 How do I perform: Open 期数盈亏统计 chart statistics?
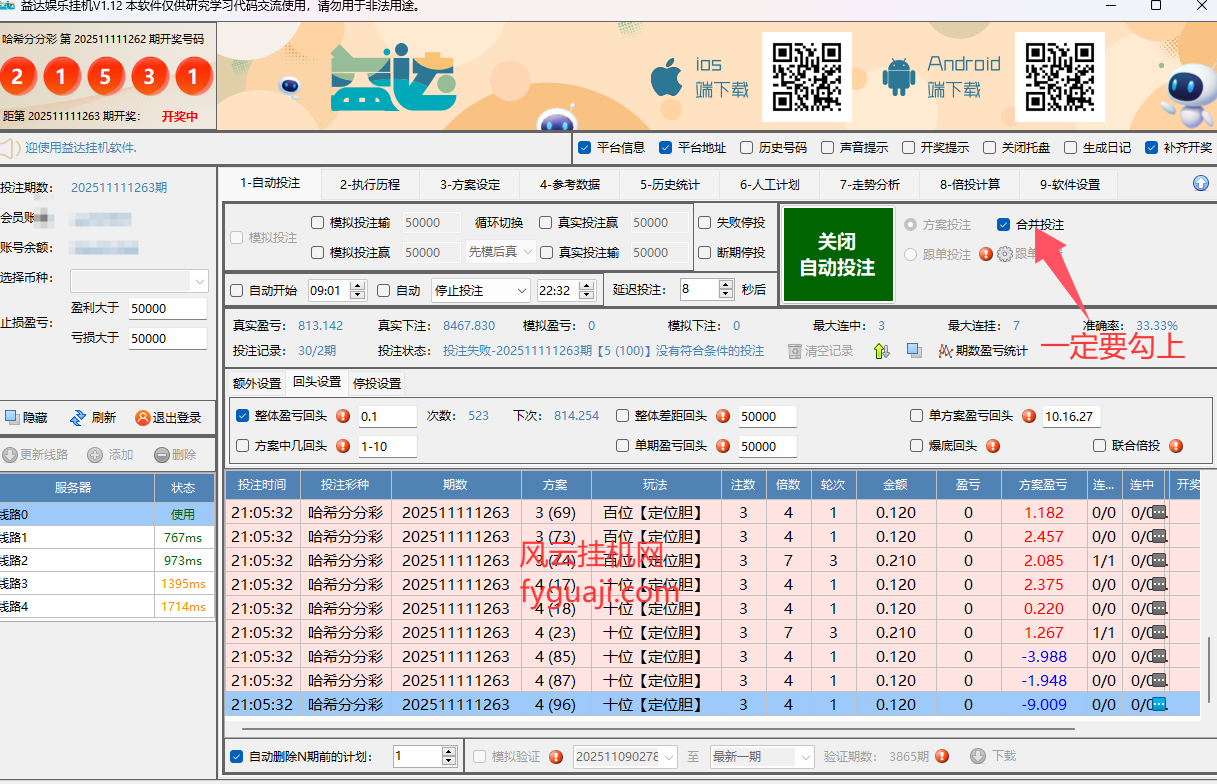pos(945,353)
